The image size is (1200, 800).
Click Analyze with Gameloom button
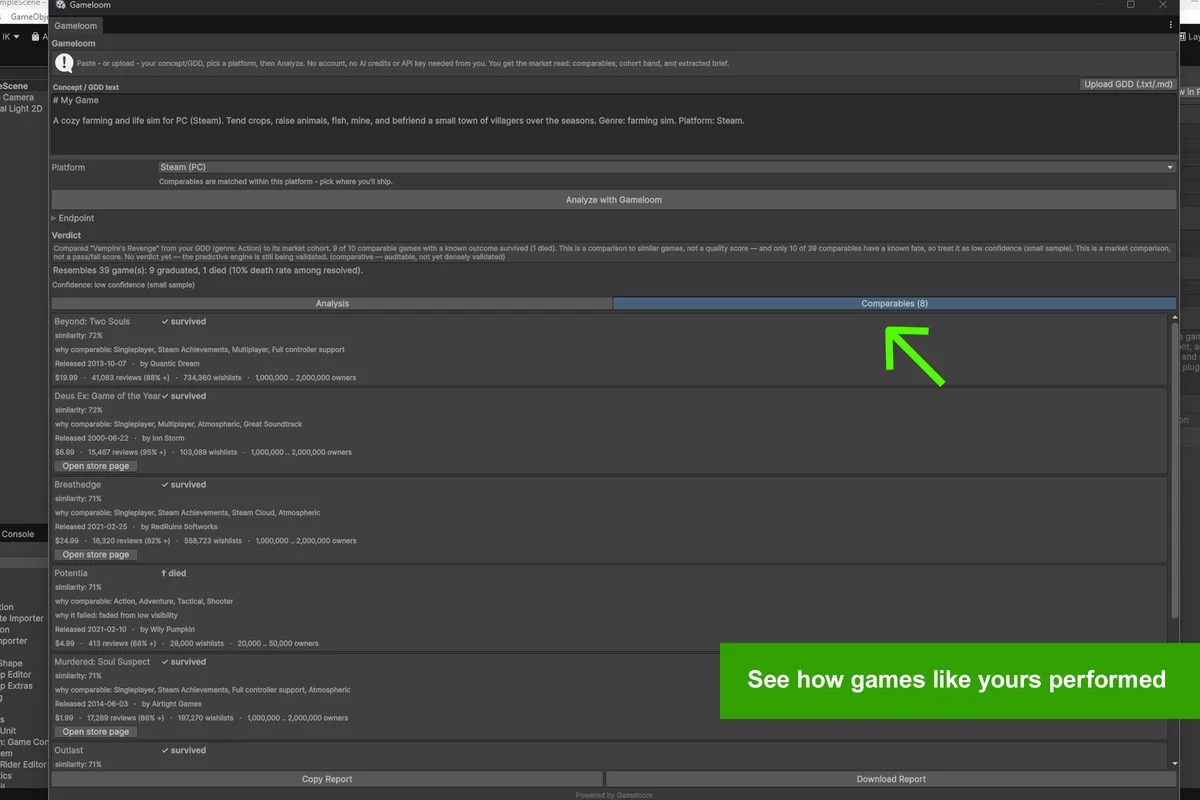click(614, 200)
